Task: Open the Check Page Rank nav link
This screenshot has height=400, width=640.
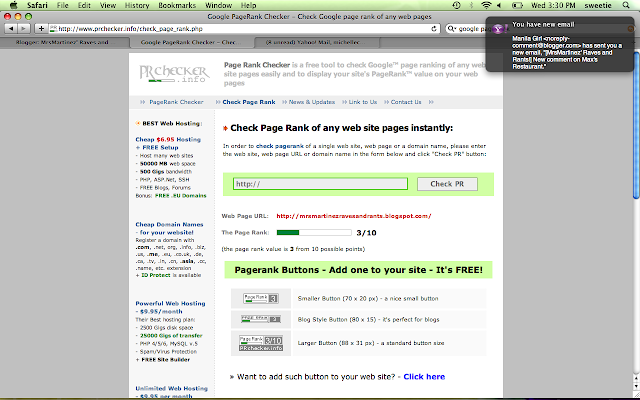Action: pos(249,102)
